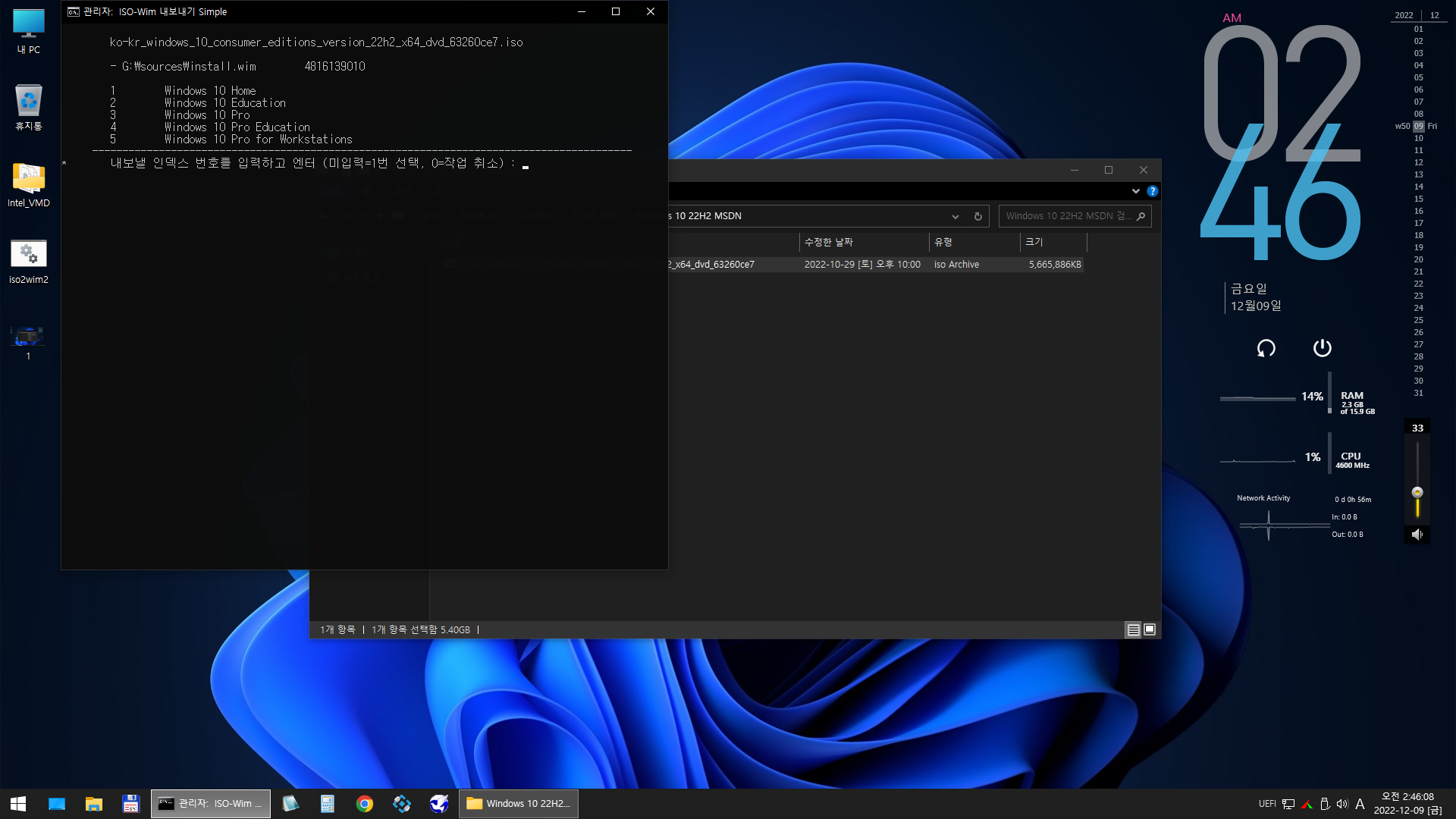Open the 휴지통 recycle bin icon

coord(29,107)
